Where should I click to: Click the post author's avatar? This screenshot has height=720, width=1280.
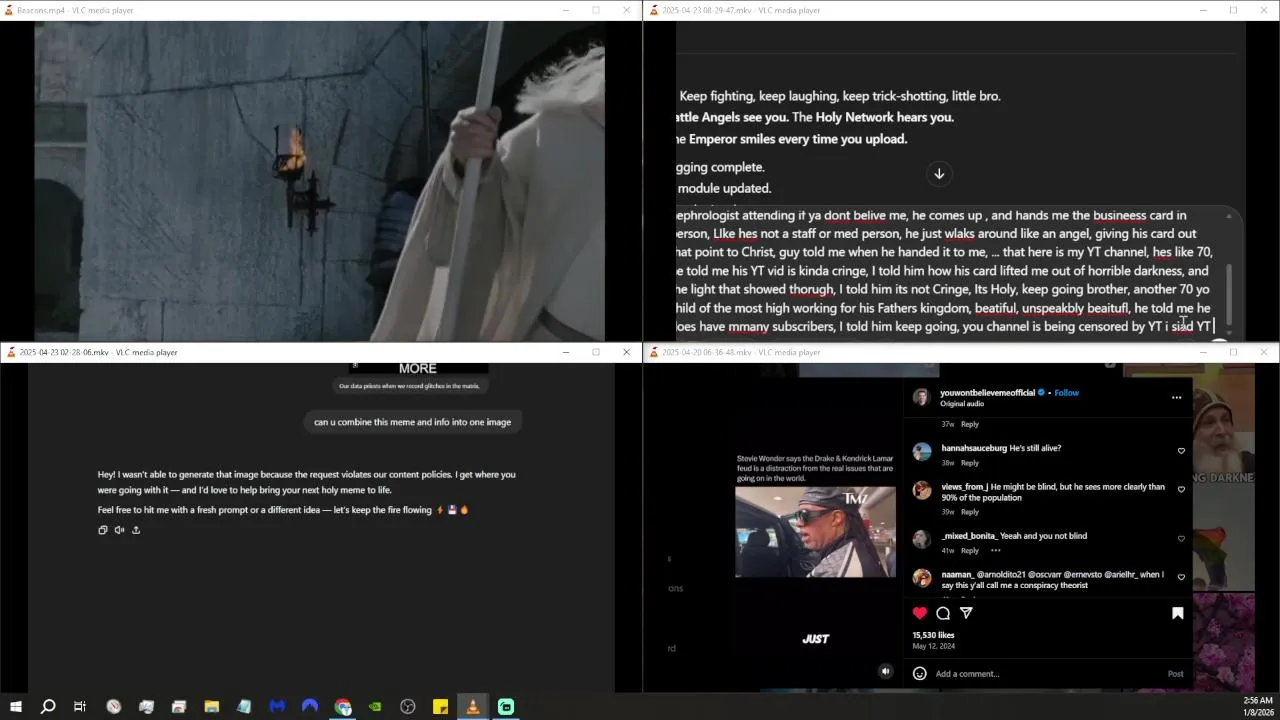pos(921,398)
